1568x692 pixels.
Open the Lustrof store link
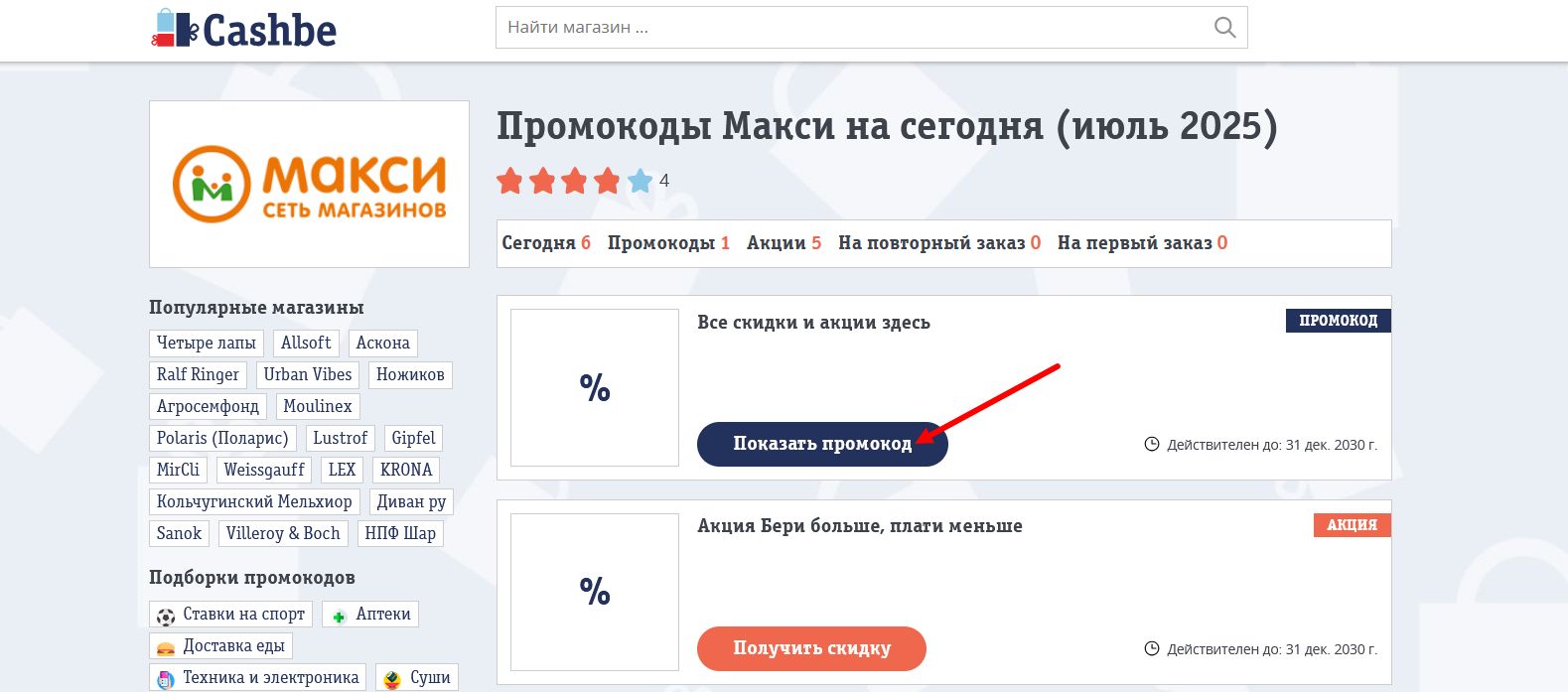coord(341,438)
